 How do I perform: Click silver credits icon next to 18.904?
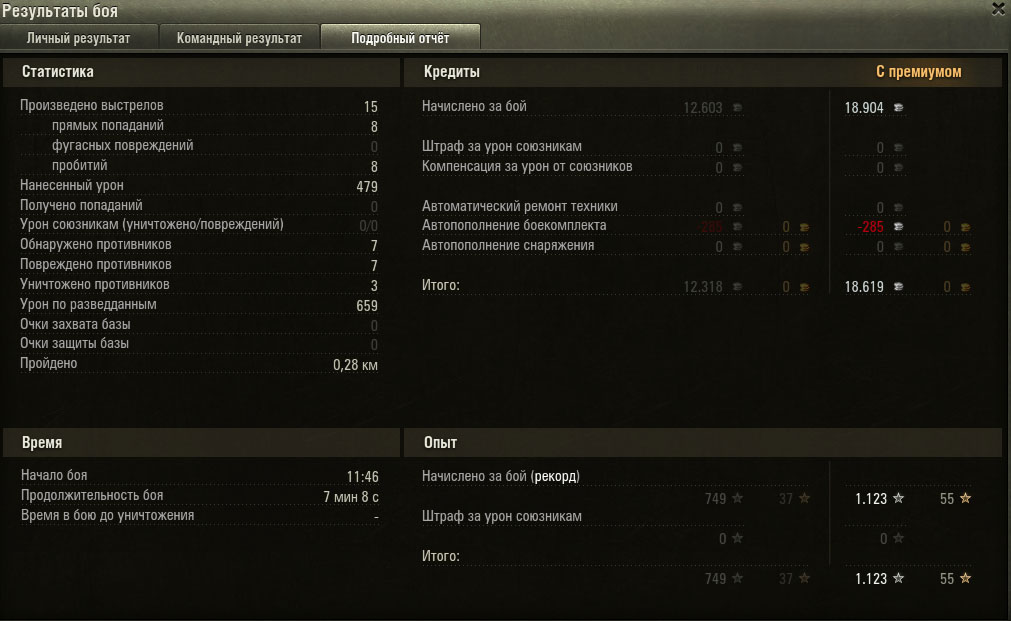898,108
